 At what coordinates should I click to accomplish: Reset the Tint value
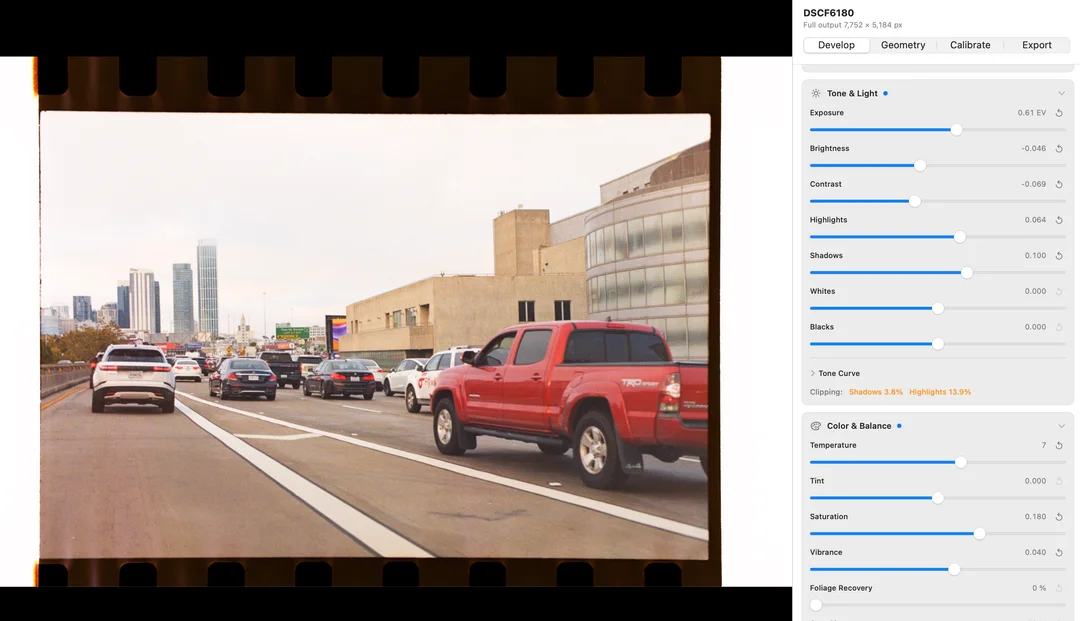click(1059, 481)
